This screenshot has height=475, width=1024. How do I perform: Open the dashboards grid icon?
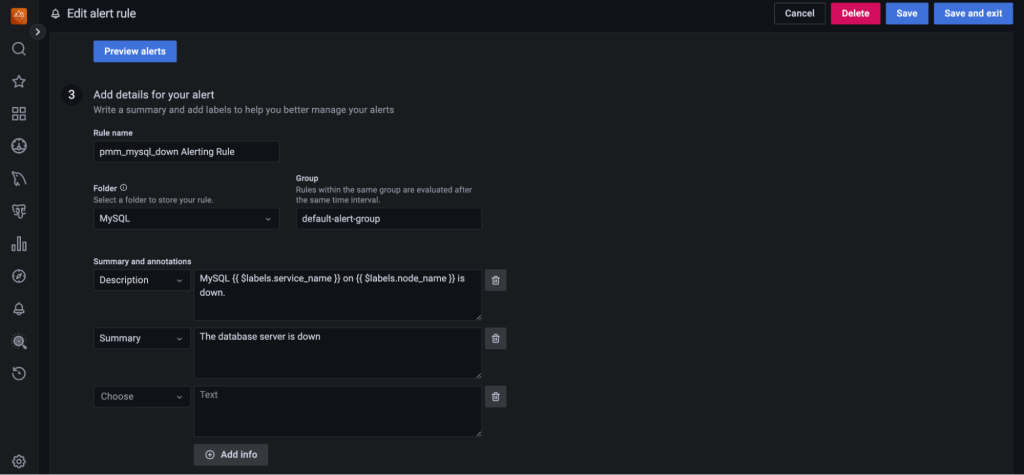[x=18, y=114]
